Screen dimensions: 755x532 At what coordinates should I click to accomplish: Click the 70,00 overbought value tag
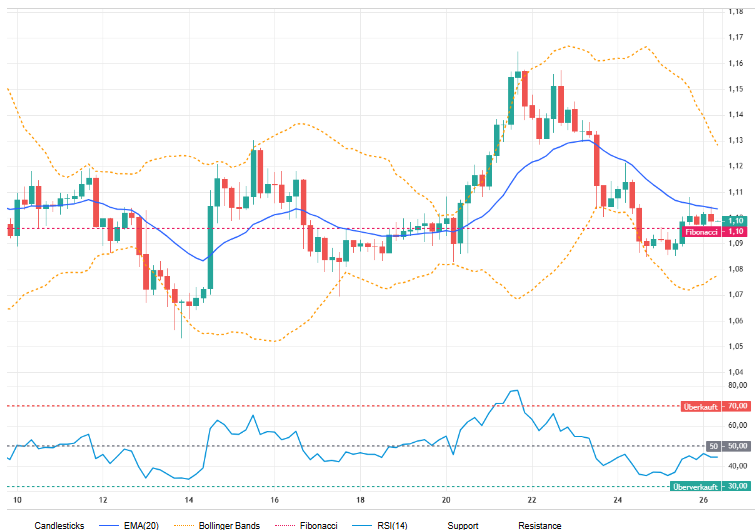(737, 407)
